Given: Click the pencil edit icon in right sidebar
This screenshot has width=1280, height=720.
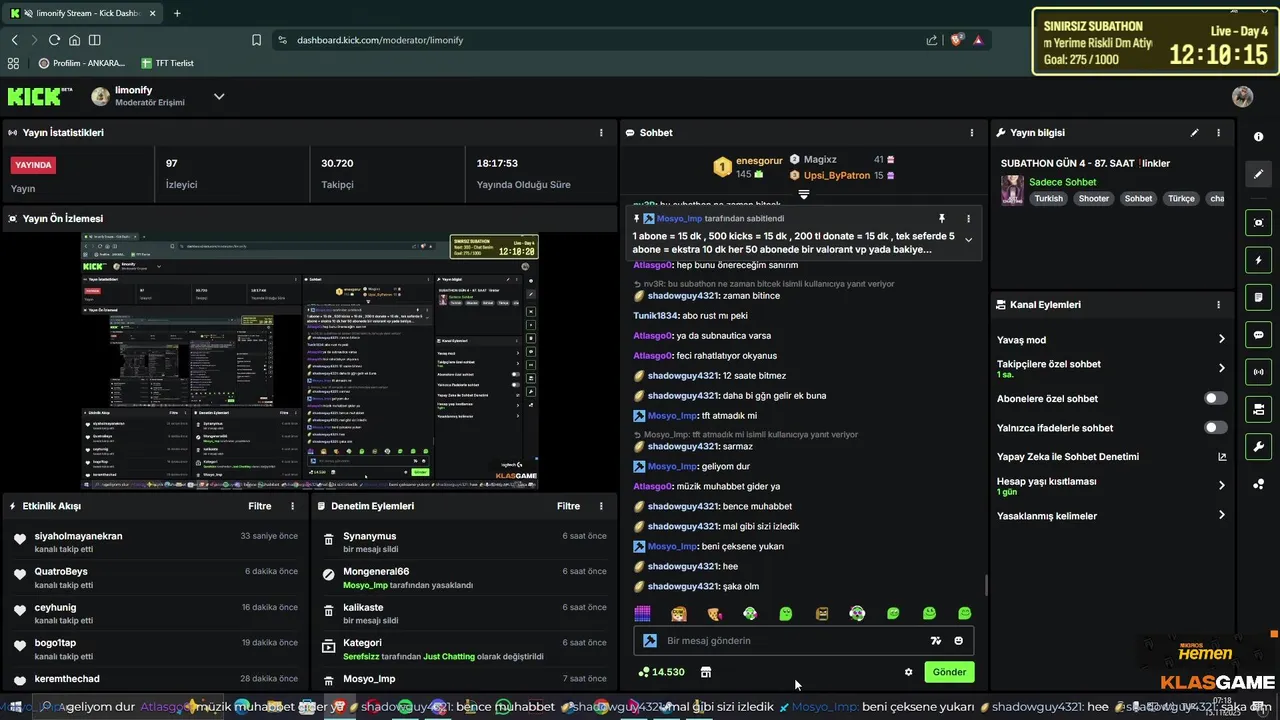Looking at the screenshot, I should click(1258, 173).
